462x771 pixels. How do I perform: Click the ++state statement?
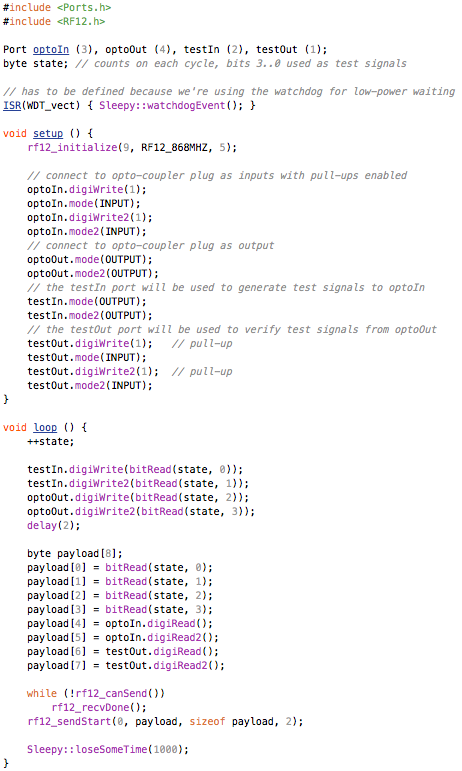(x=51, y=442)
